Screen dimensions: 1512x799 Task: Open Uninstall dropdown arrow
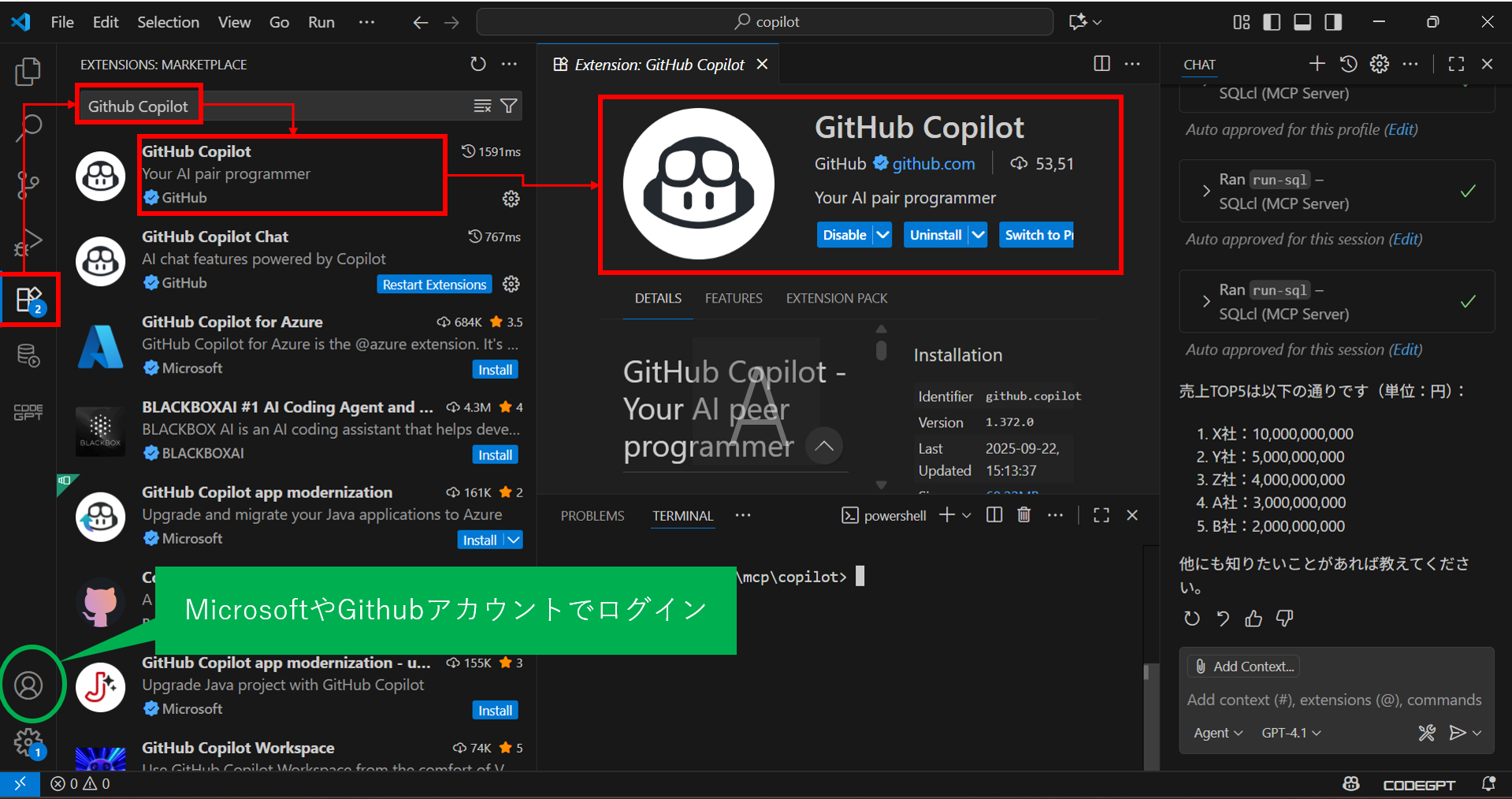coord(978,235)
